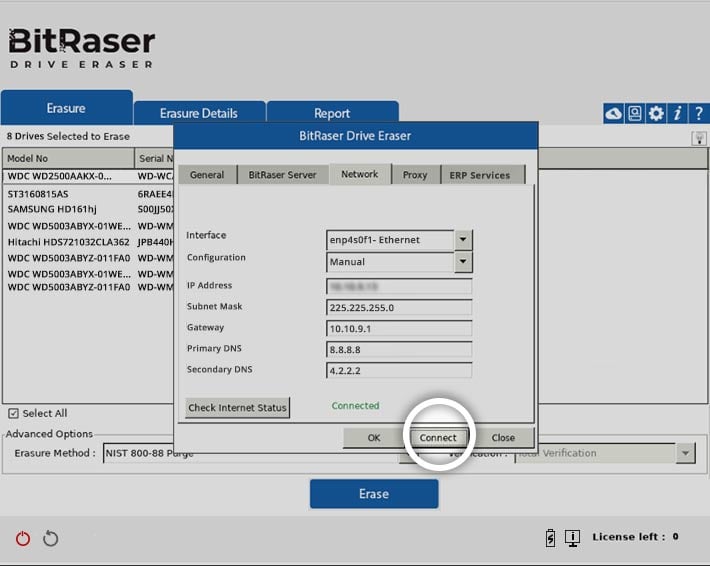Click the Gateway field 10.10.9.1

pos(399,328)
